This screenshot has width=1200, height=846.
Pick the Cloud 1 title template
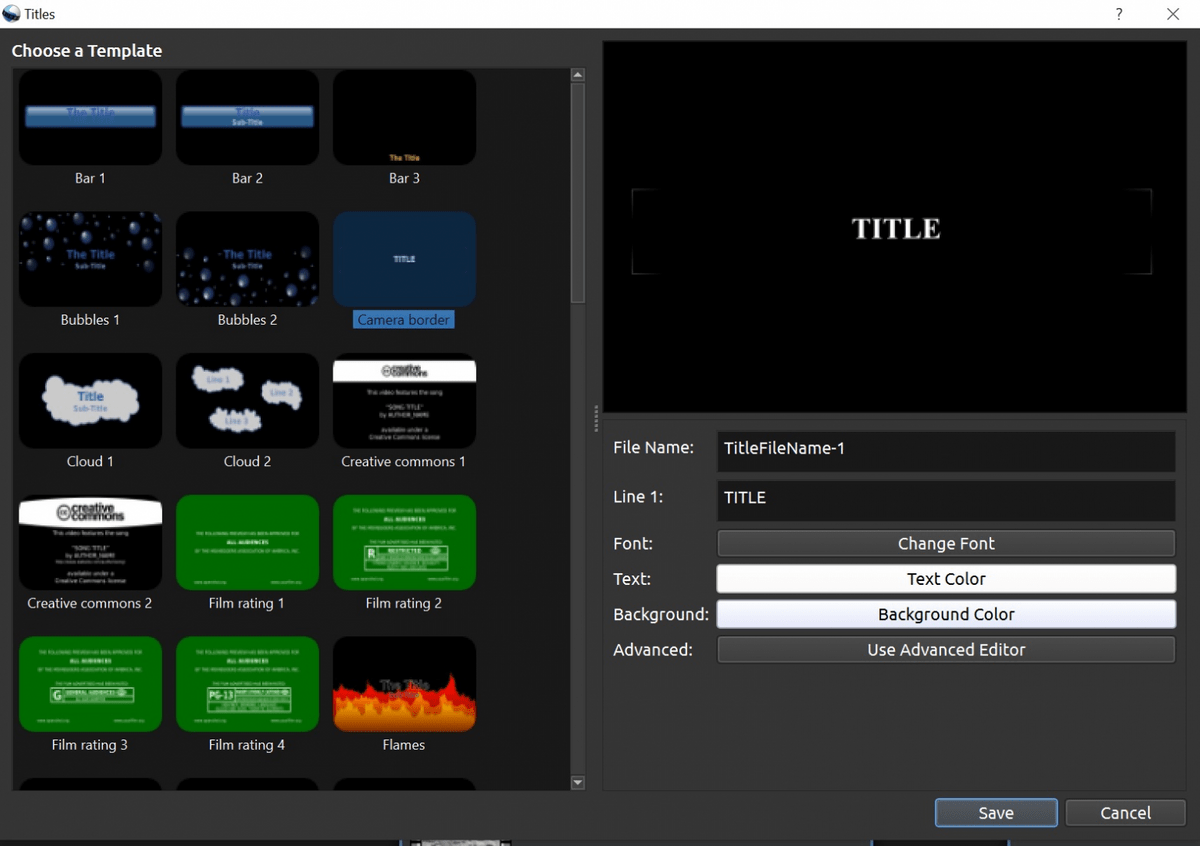pyautogui.click(x=90, y=400)
